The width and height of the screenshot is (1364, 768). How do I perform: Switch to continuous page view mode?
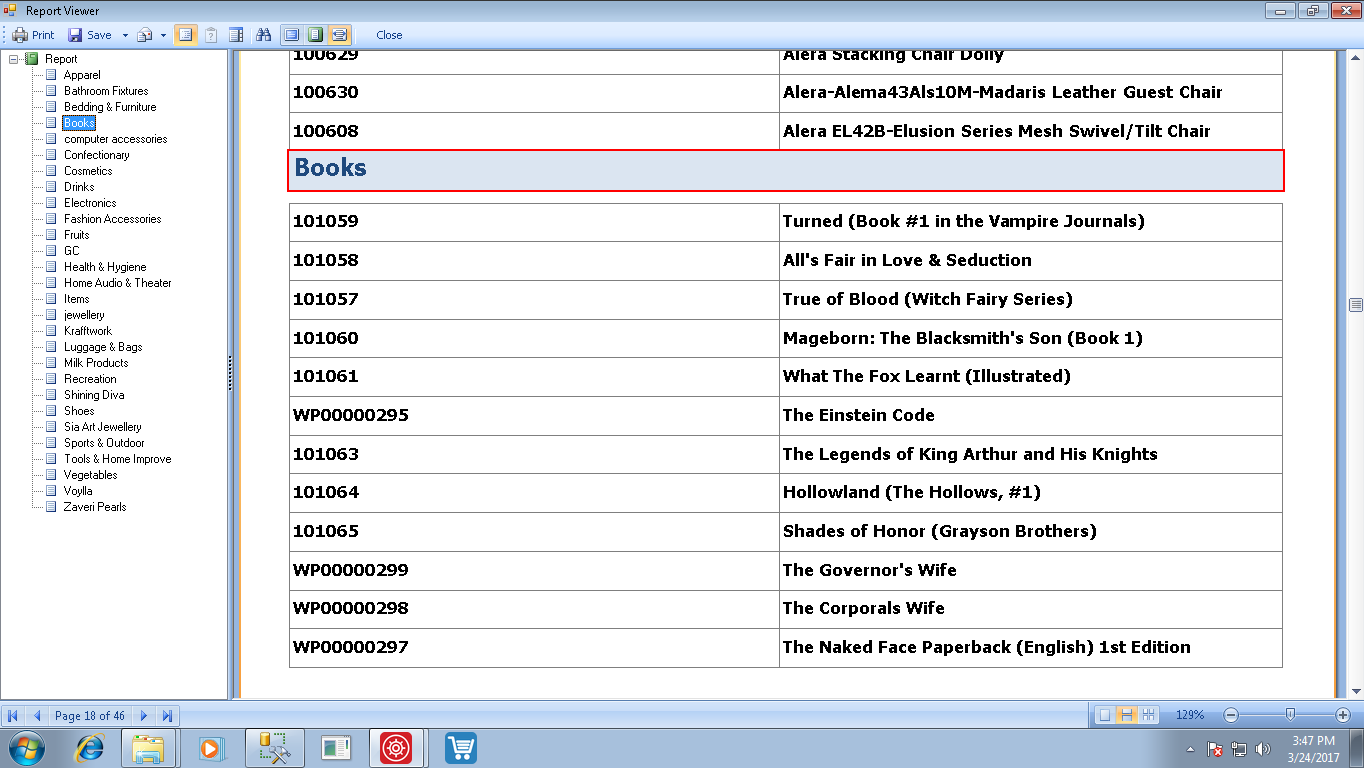point(1126,715)
